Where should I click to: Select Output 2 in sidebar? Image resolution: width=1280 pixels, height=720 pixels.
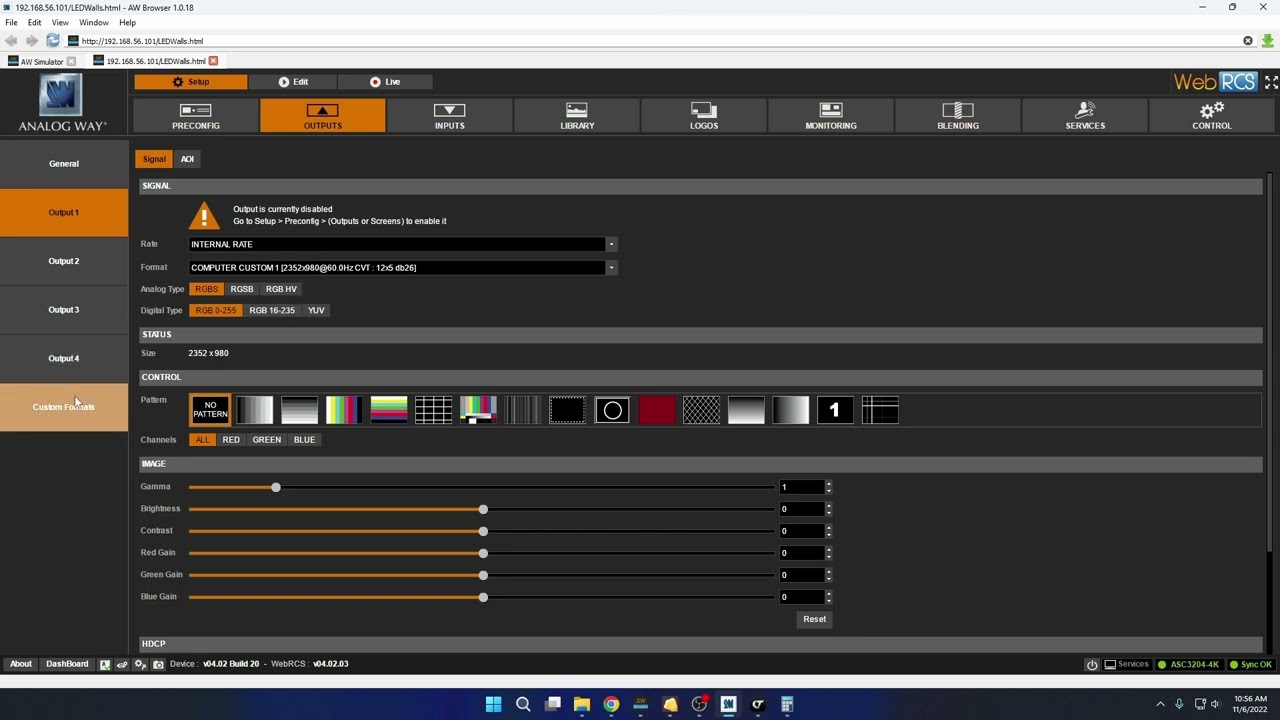pos(64,261)
